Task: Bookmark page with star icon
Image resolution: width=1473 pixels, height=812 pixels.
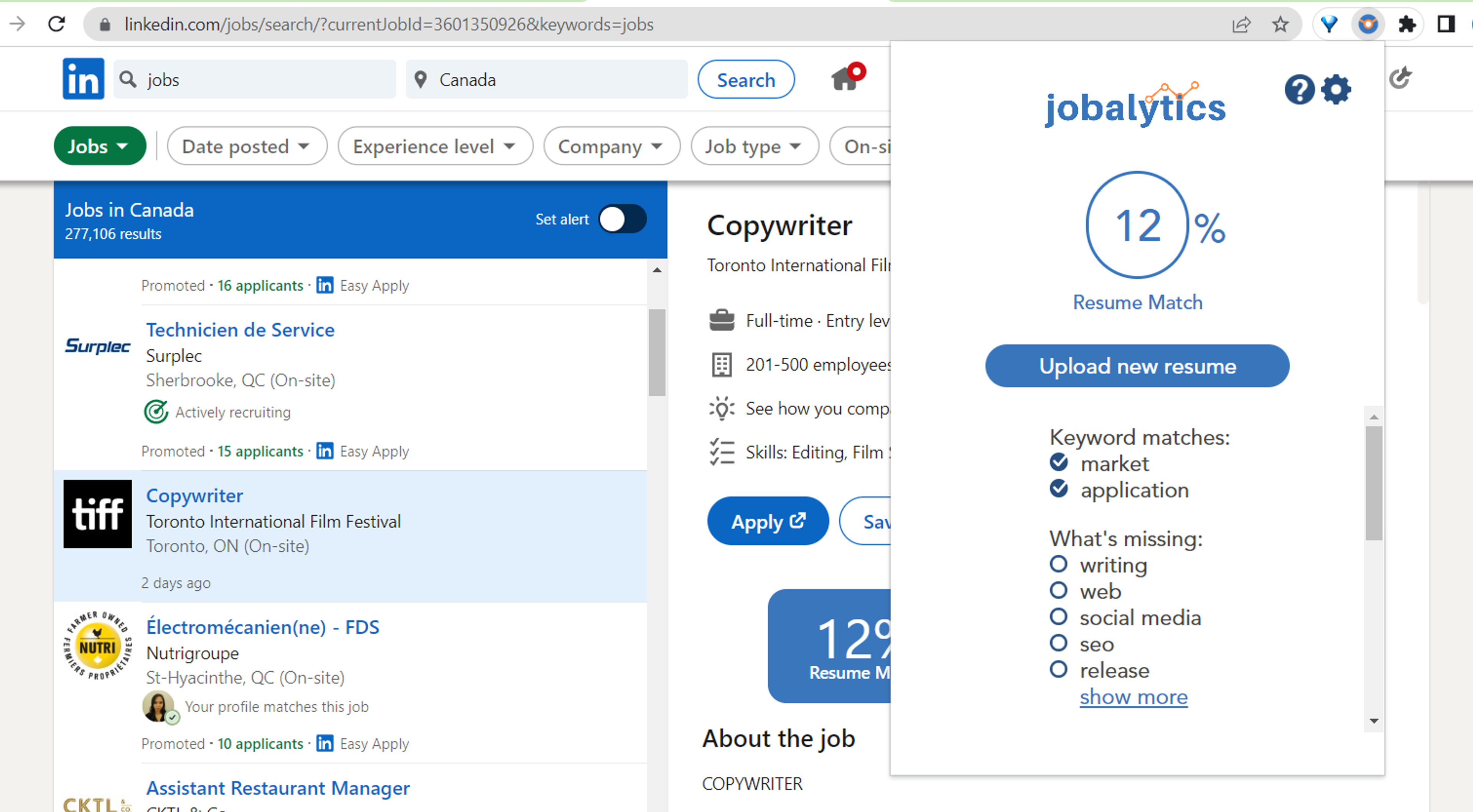Action: point(1280,24)
